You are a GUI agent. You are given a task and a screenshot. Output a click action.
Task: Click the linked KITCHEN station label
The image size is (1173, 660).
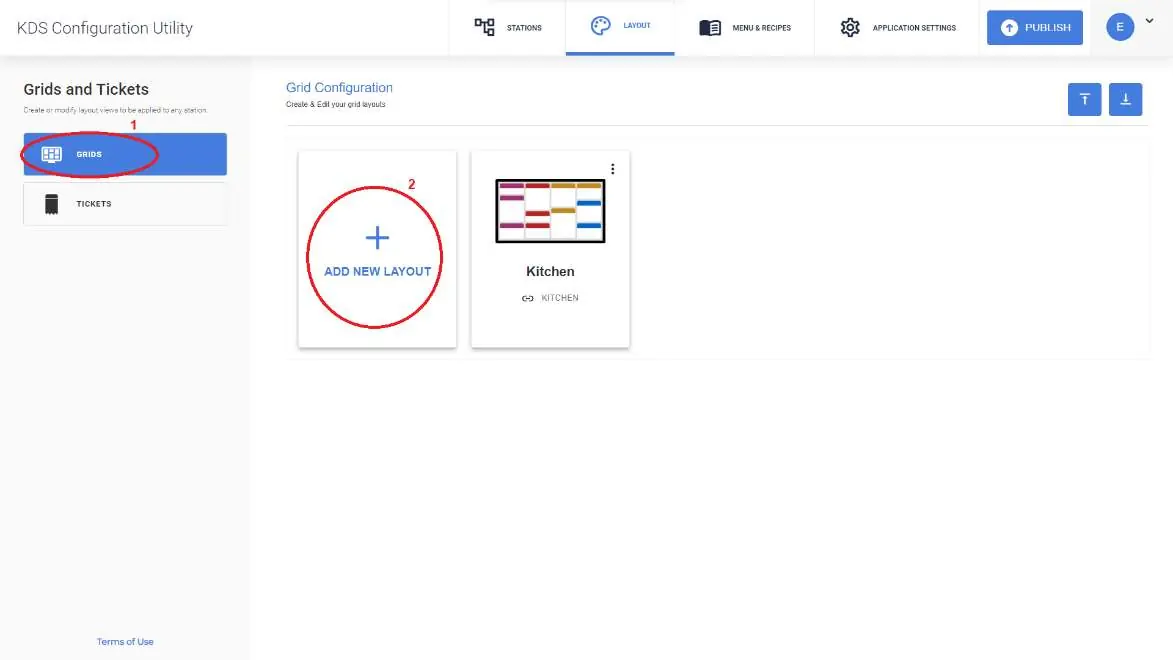560,298
